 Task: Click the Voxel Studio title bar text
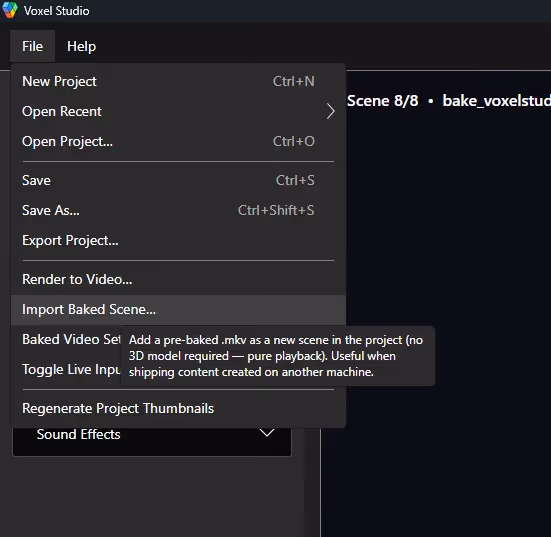[x=57, y=11]
